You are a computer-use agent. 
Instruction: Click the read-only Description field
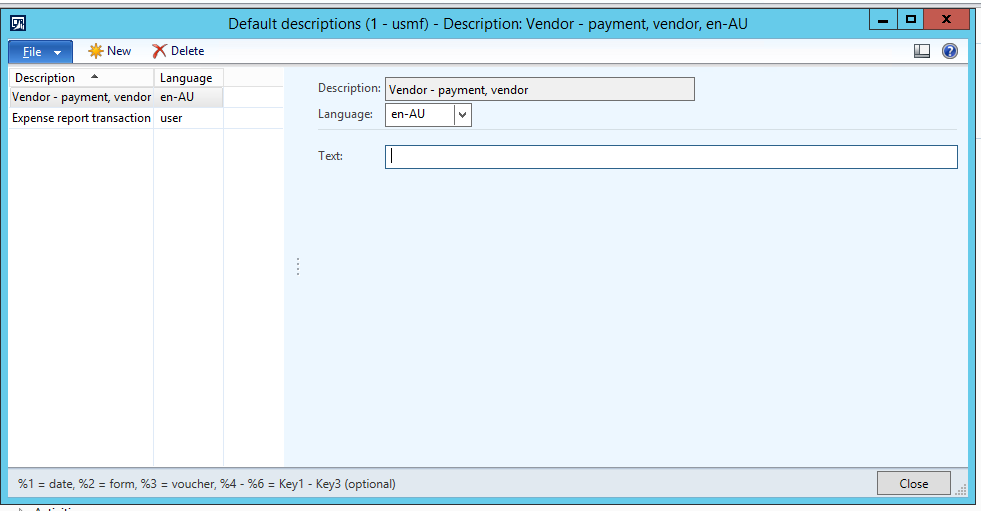pos(539,90)
